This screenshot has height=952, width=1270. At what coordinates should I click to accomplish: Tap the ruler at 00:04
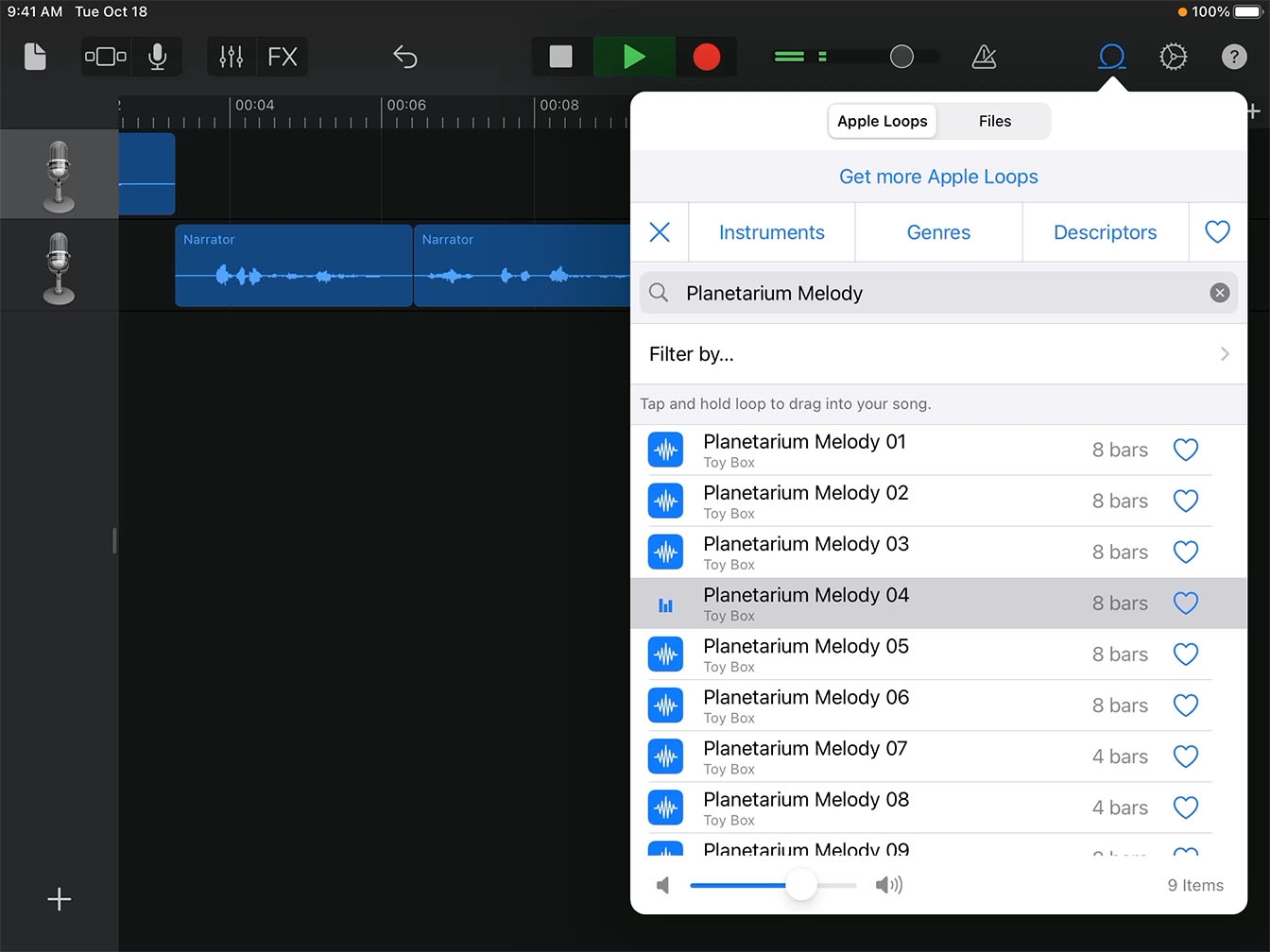254,105
